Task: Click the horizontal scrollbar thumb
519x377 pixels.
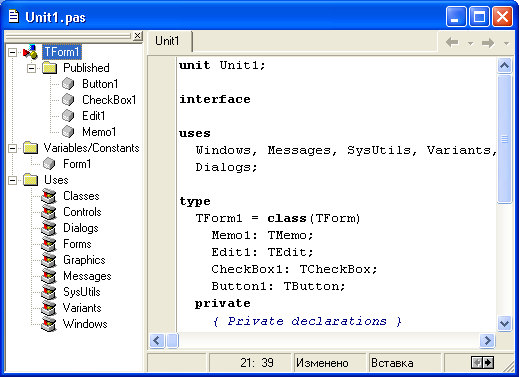Action: coord(172,341)
